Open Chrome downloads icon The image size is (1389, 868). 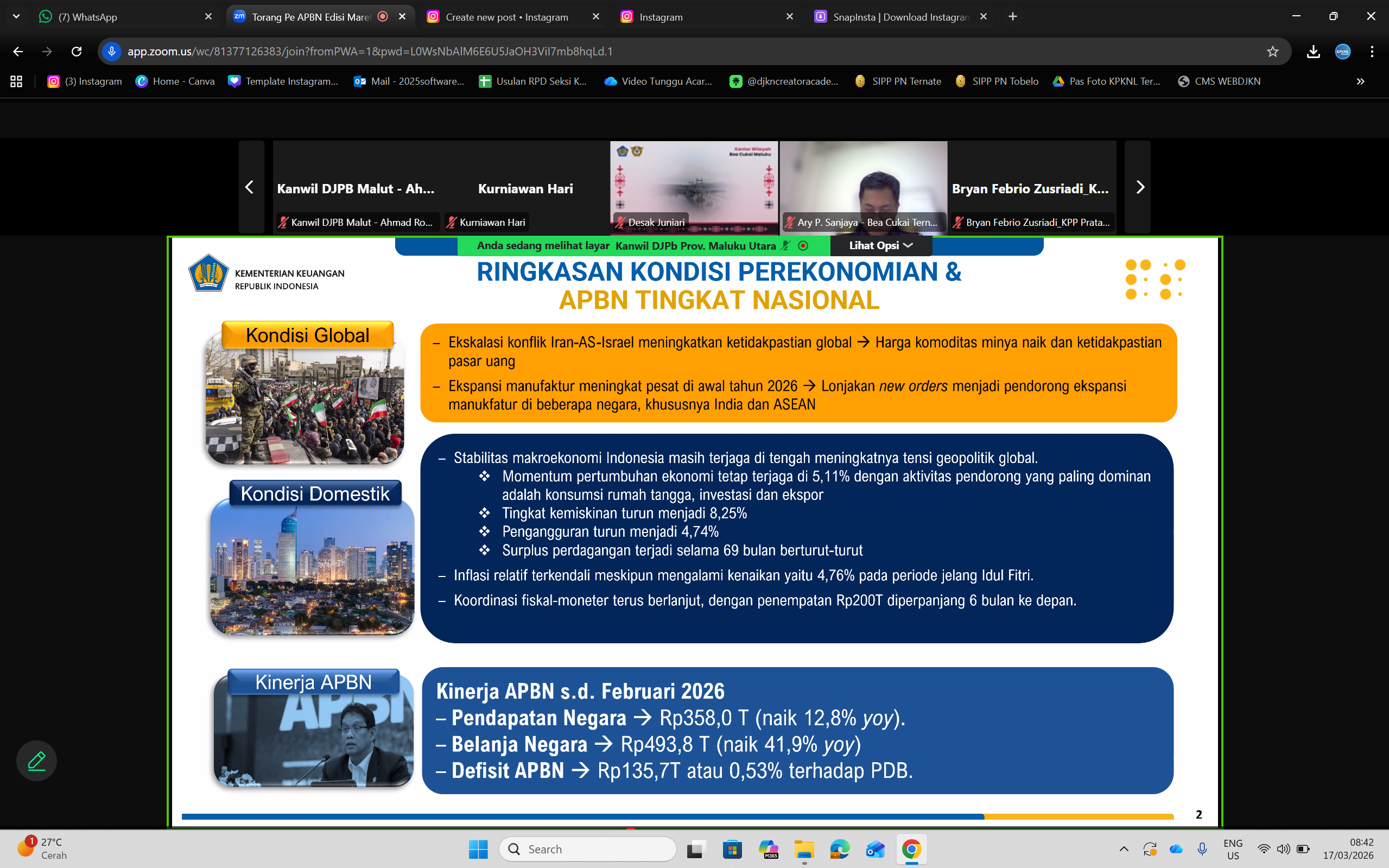[1312, 52]
